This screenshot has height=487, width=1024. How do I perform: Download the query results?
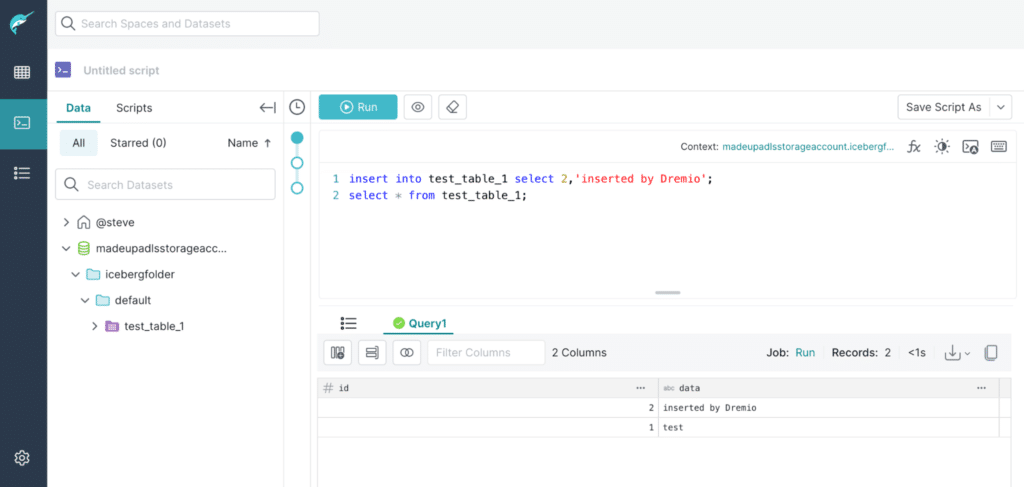952,353
